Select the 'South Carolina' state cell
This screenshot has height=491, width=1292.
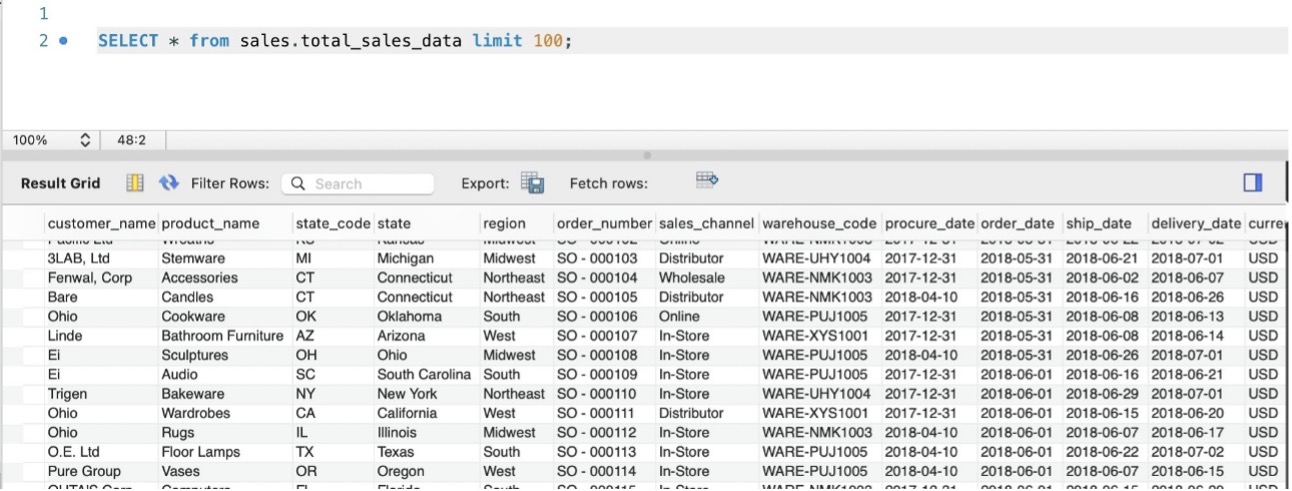[x=424, y=374]
